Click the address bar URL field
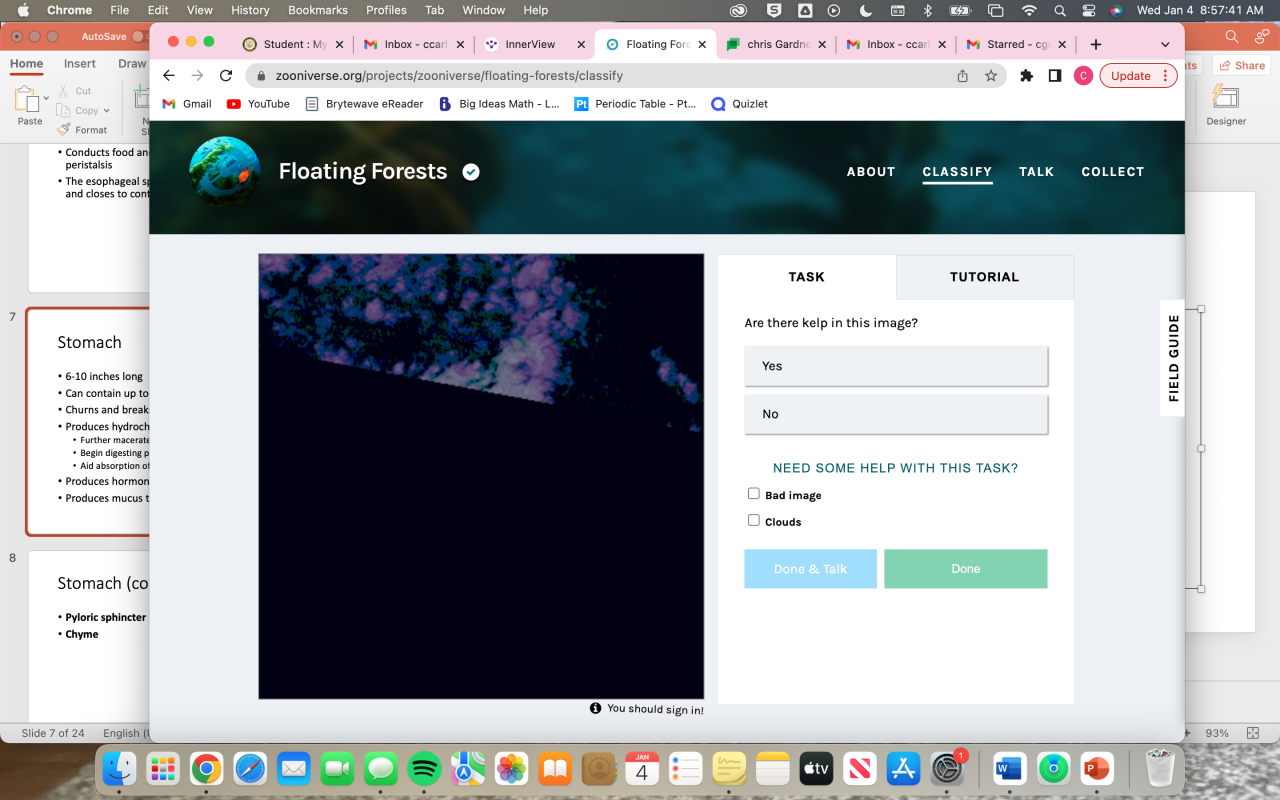Screen dimensions: 1280x800 coord(599,76)
